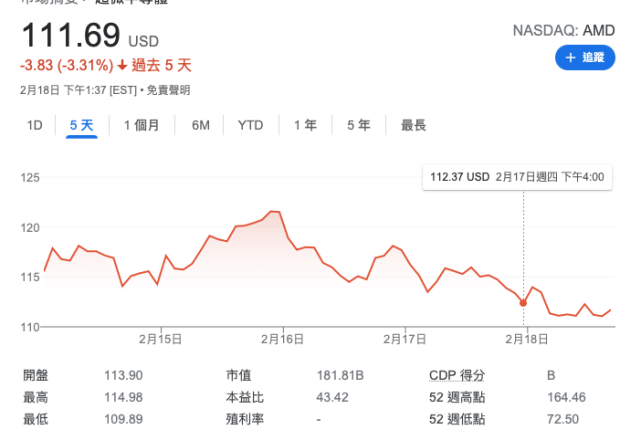The width and height of the screenshot is (641, 440).
Task: Click the plus icon in 追蹤 button
Action: pos(570,58)
